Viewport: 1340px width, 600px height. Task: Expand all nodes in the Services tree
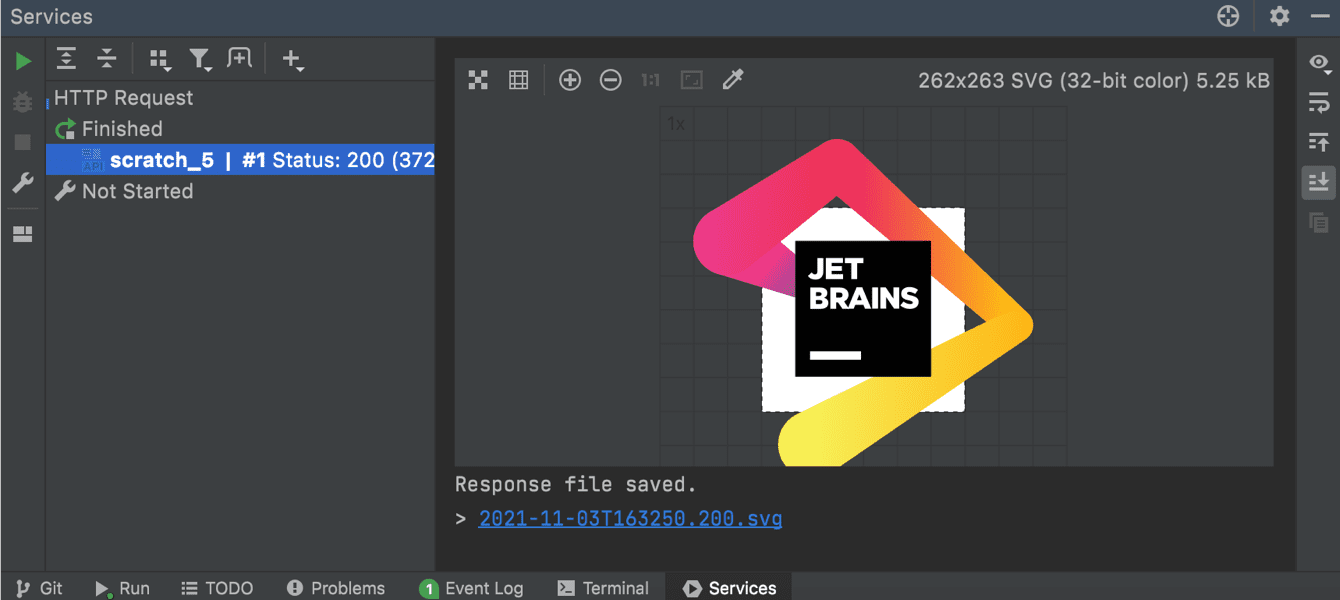pyautogui.click(x=66, y=59)
